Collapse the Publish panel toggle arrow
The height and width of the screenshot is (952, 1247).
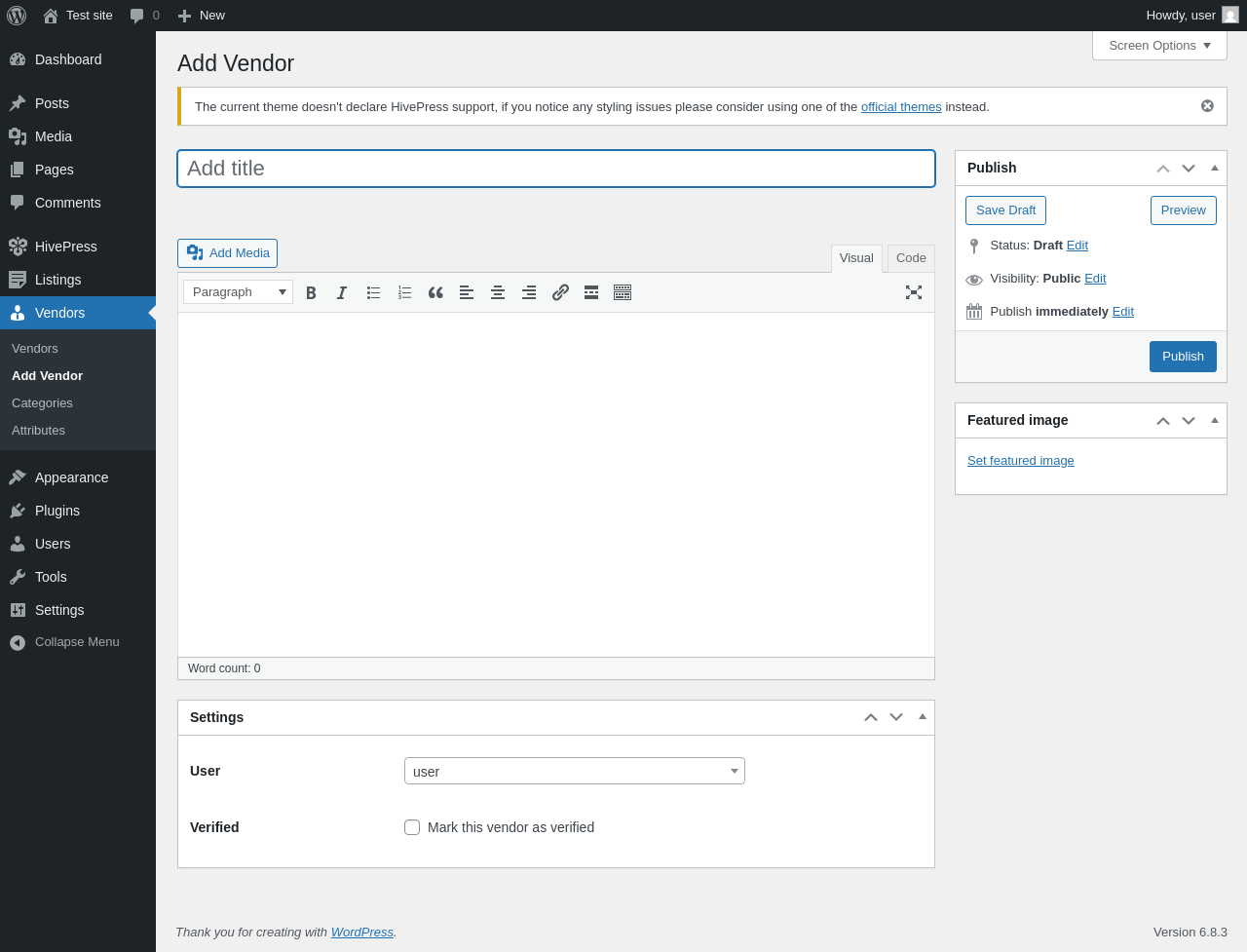[1215, 168]
